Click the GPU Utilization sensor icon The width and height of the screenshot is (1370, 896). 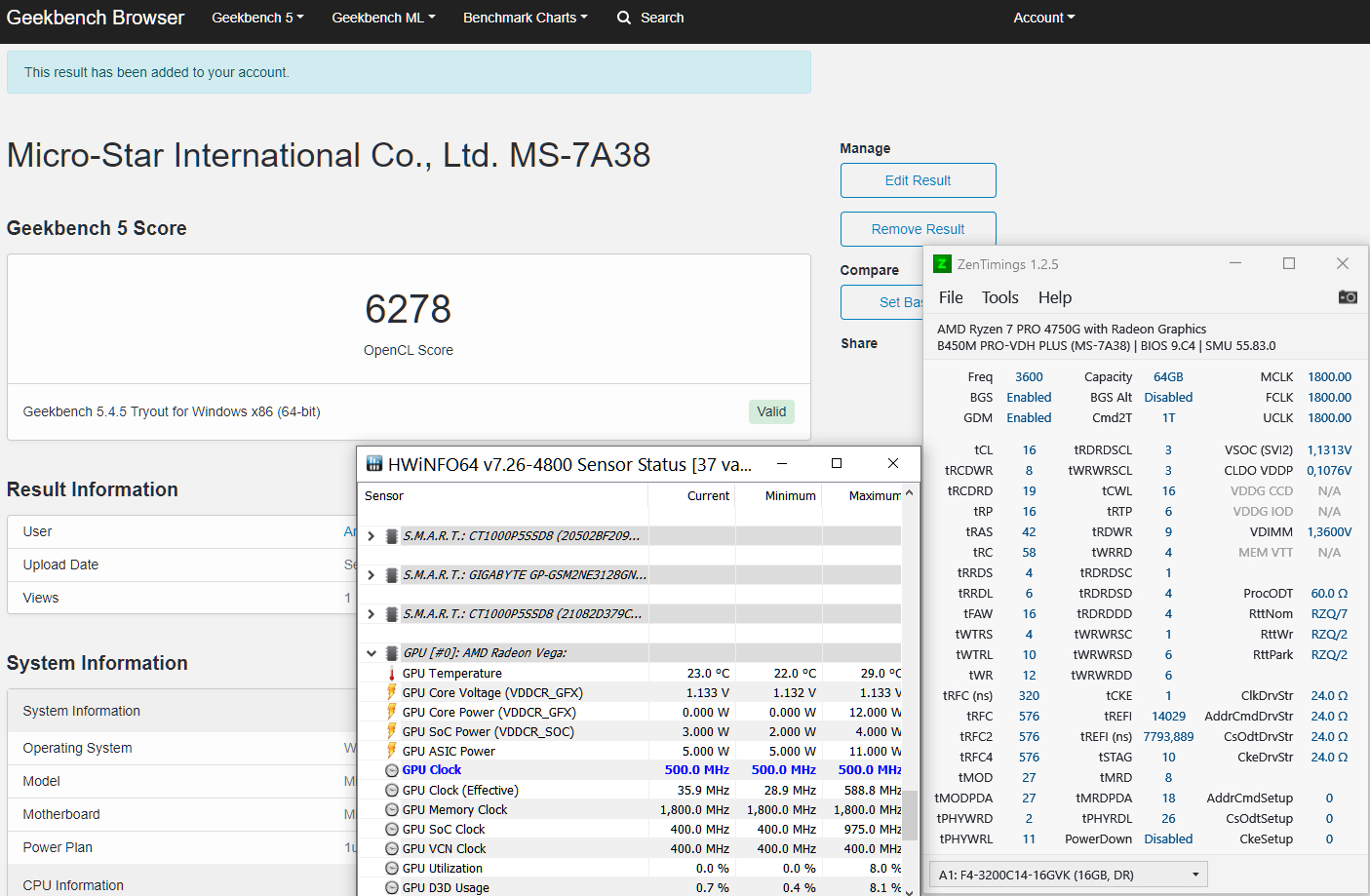392,868
